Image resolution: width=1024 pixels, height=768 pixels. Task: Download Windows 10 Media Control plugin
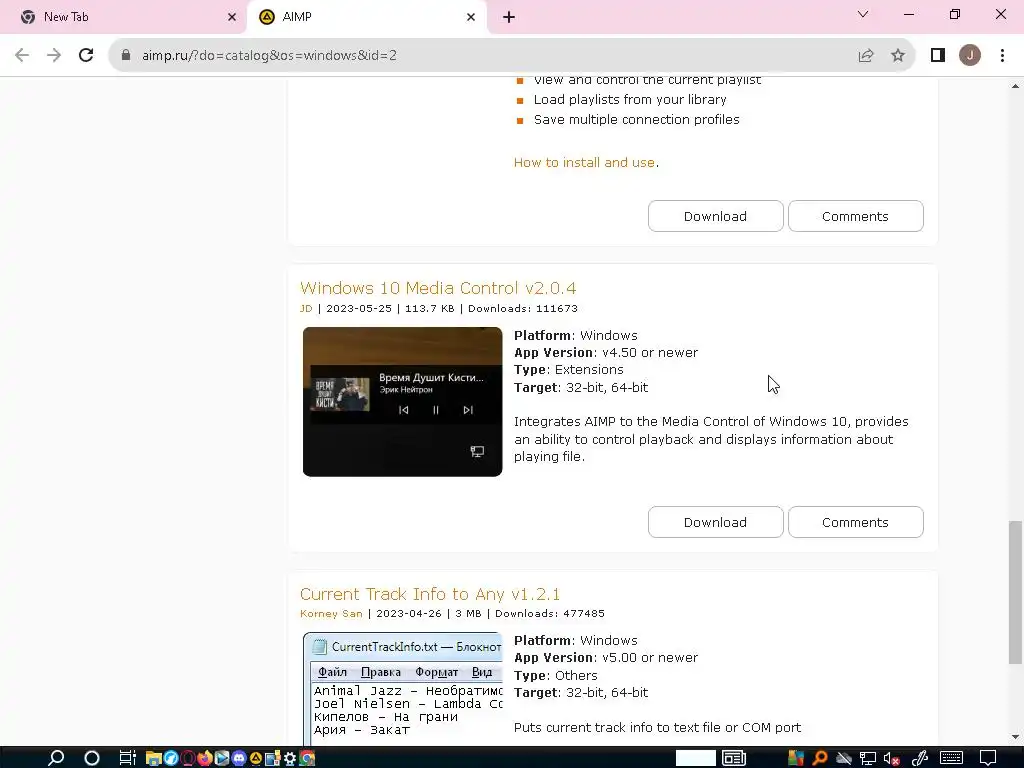pos(715,522)
